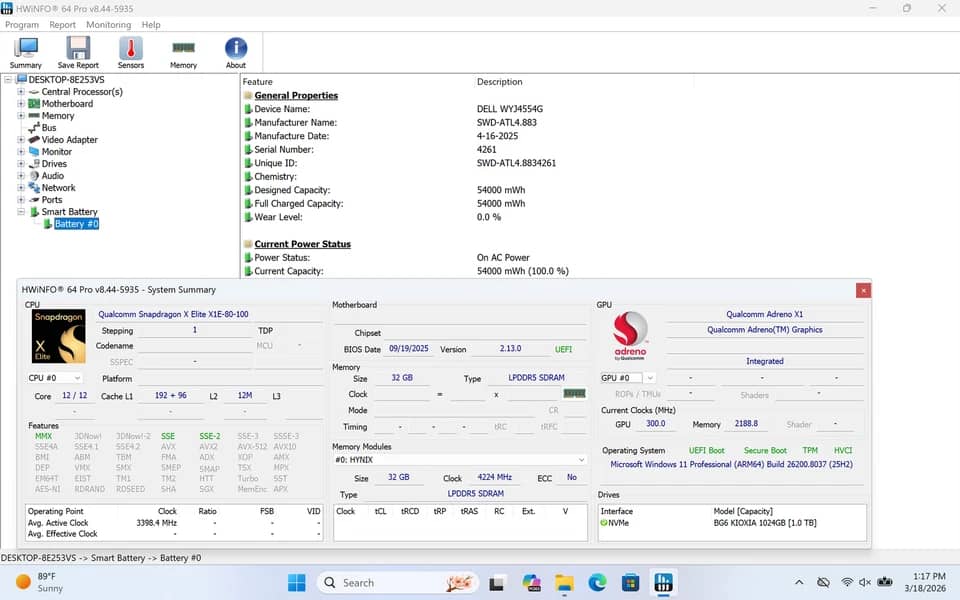The width and height of the screenshot is (960, 600).
Task: Expand the Central Processor(s) tree node
Action: coord(21,92)
